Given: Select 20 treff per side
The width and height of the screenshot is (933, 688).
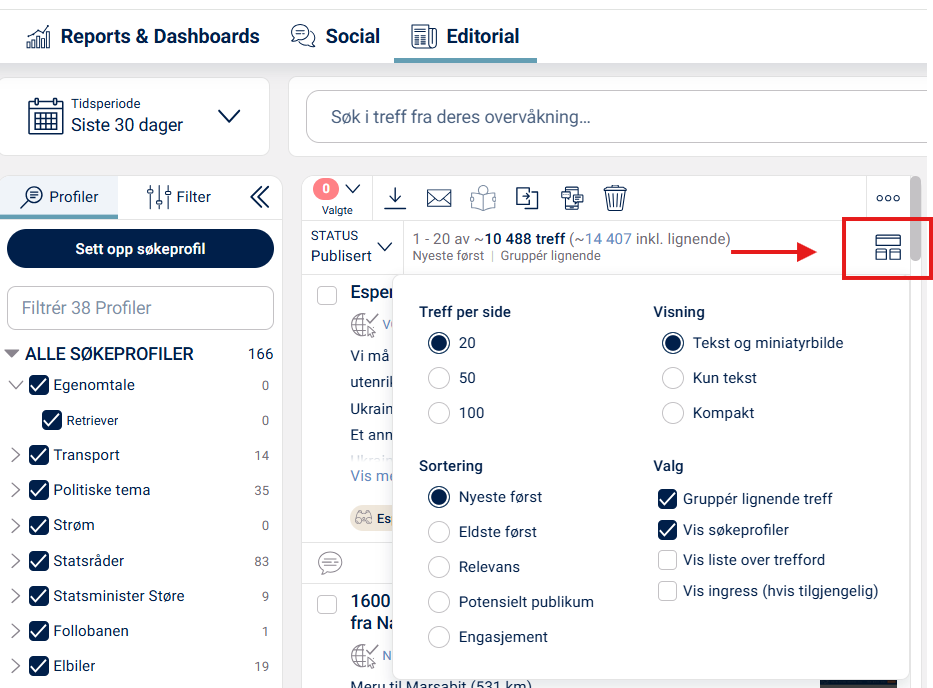Looking at the screenshot, I should click(439, 343).
